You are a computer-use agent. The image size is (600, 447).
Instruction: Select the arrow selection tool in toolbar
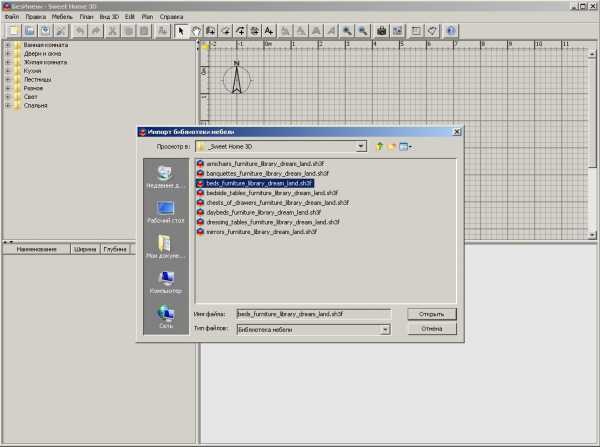coord(181,31)
